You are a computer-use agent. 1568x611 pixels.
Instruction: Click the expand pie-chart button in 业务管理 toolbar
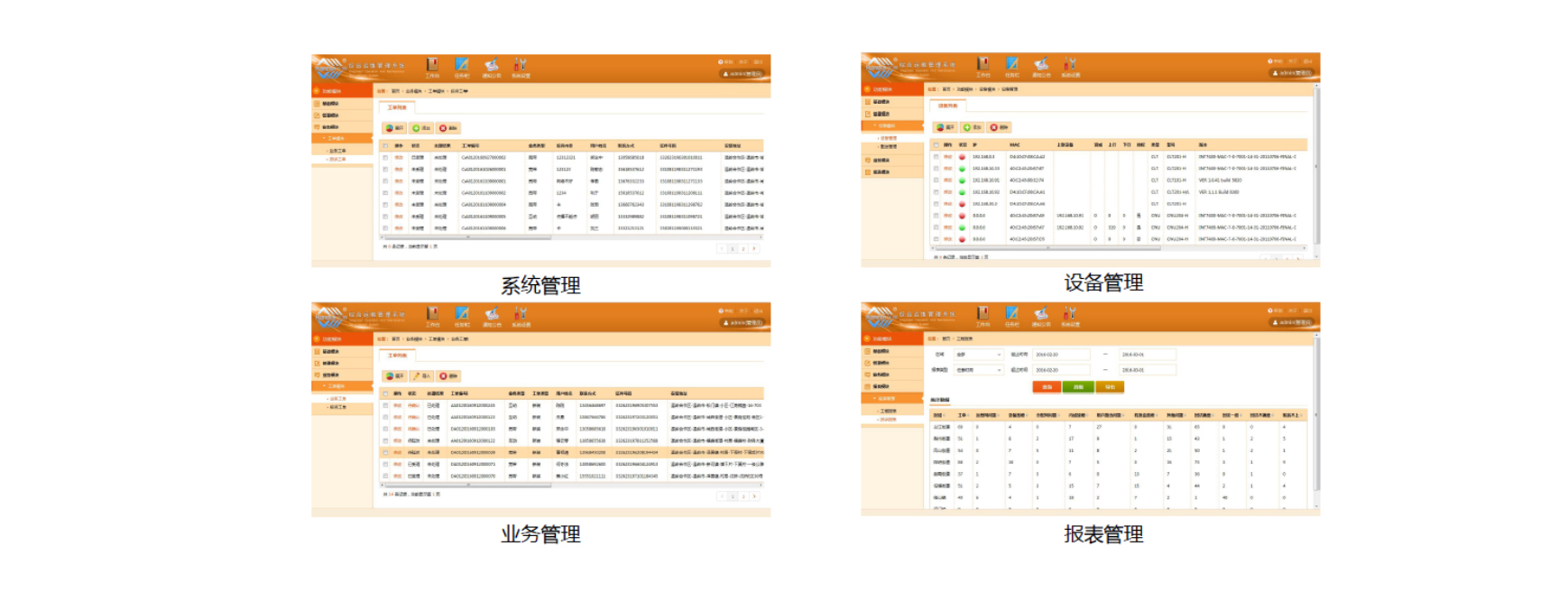[x=394, y=375]
